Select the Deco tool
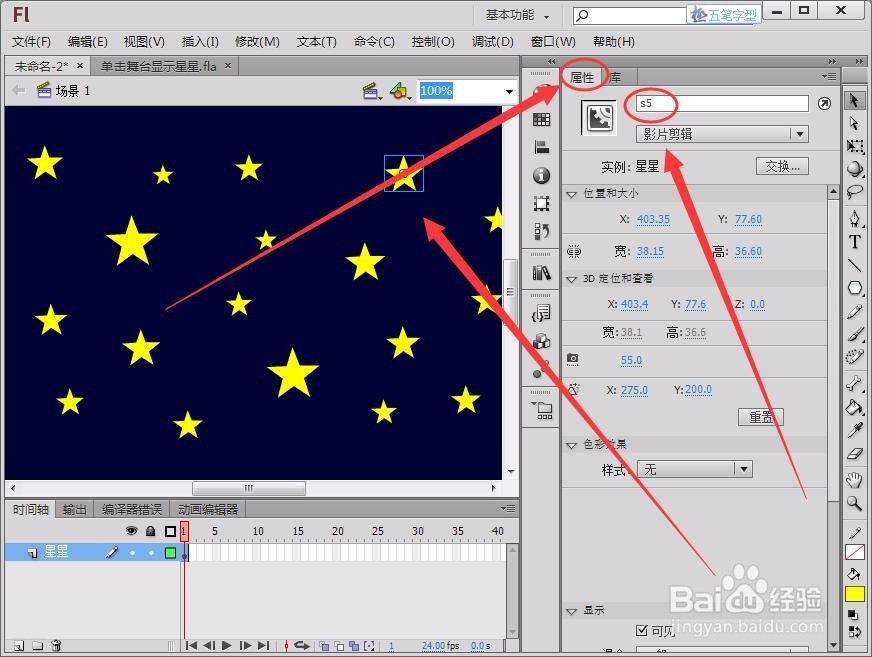Screen dimensions: 872x657 (x=855, y=357)
